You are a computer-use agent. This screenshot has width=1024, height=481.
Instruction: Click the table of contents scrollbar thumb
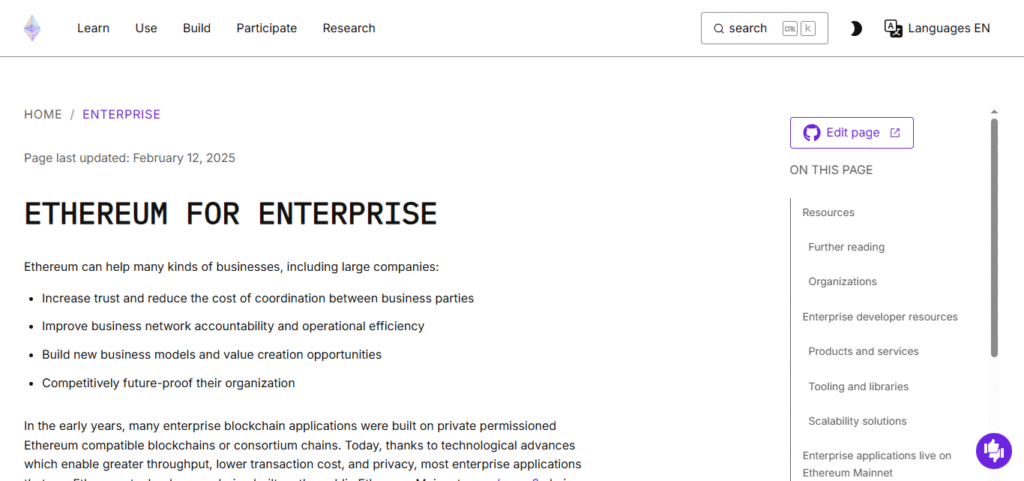(x=994, y=238)
